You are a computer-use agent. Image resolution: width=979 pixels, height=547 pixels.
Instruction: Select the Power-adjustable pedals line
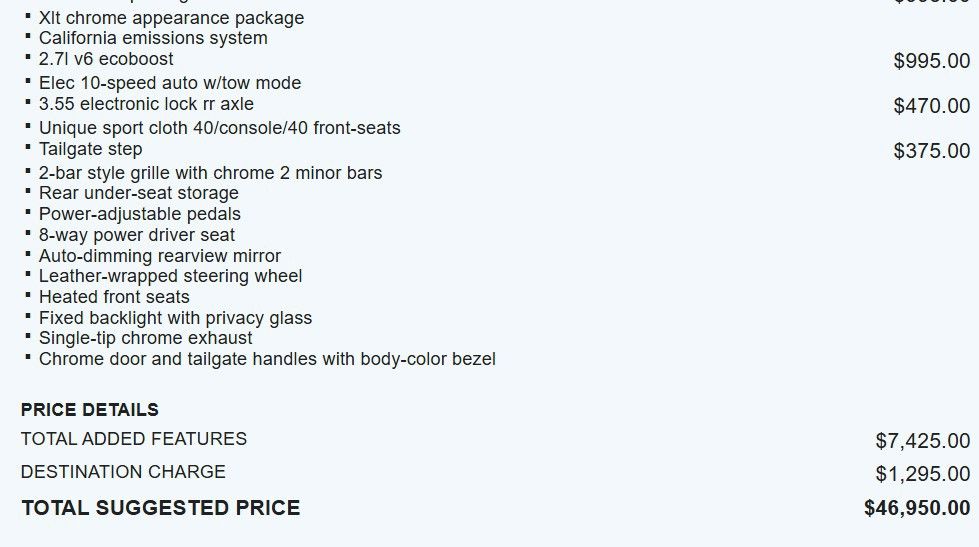tap(140, 214)
